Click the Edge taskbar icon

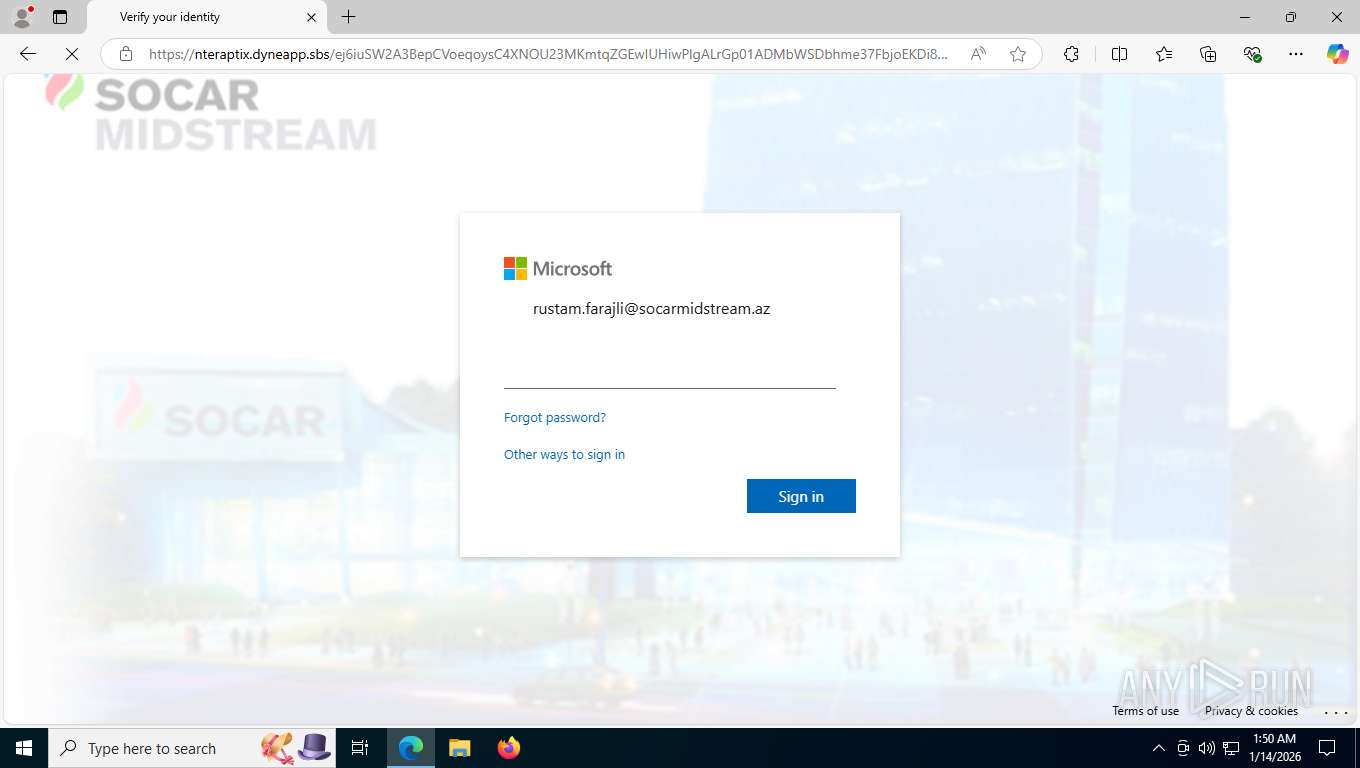tap(411, 748)
